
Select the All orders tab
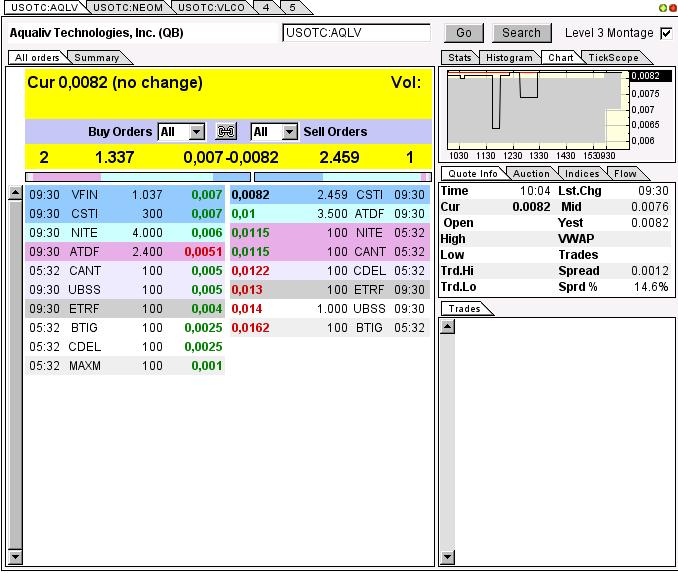click(x=37, y=58)
